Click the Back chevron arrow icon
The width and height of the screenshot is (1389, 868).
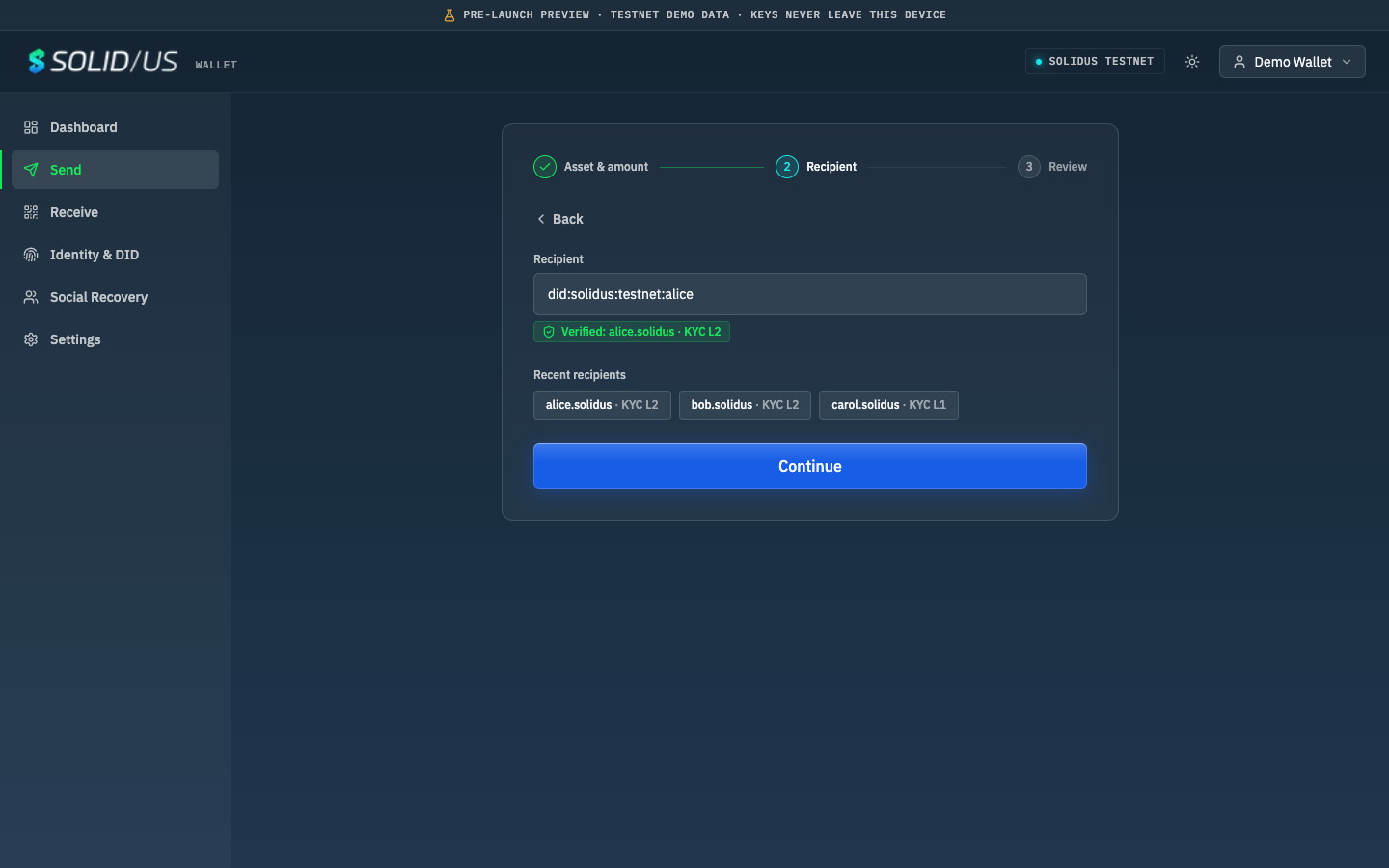click(x=541, y=219)
